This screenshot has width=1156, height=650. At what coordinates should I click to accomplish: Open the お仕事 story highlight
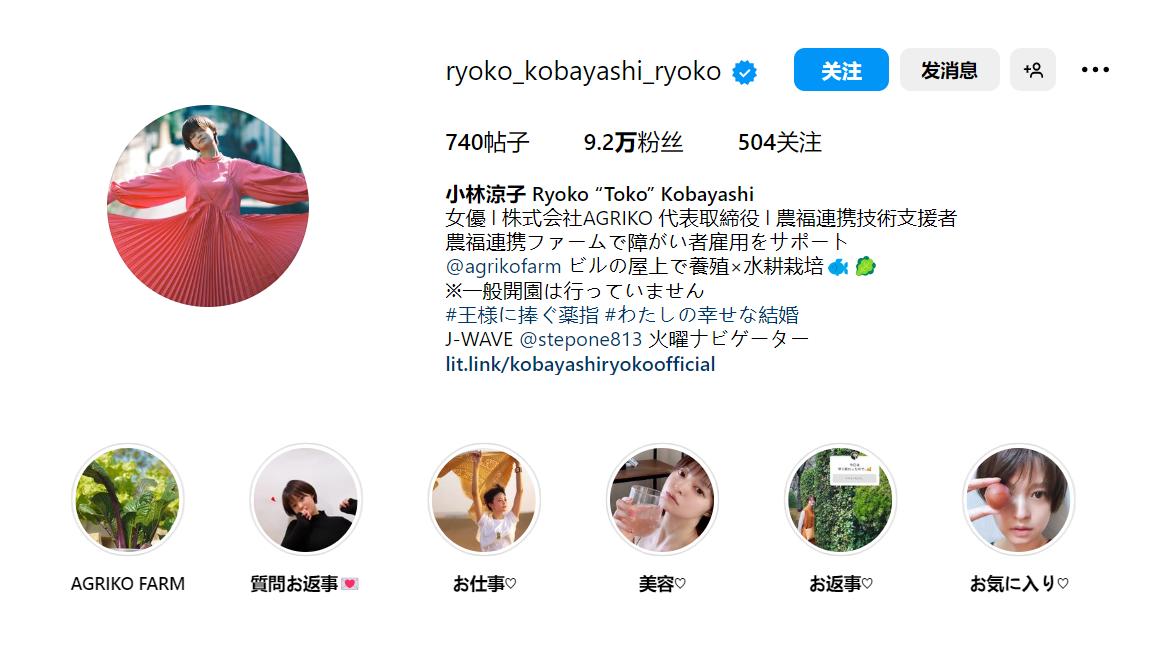click(x=484, y=500)
